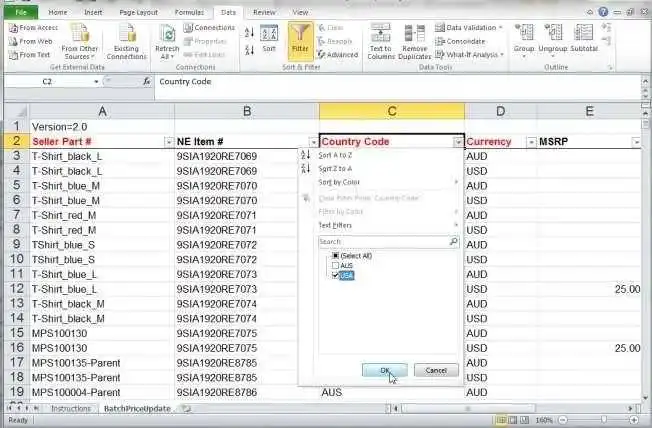Open the Connections command
This screenshot has width=652, height=428.
pos(209,28)
